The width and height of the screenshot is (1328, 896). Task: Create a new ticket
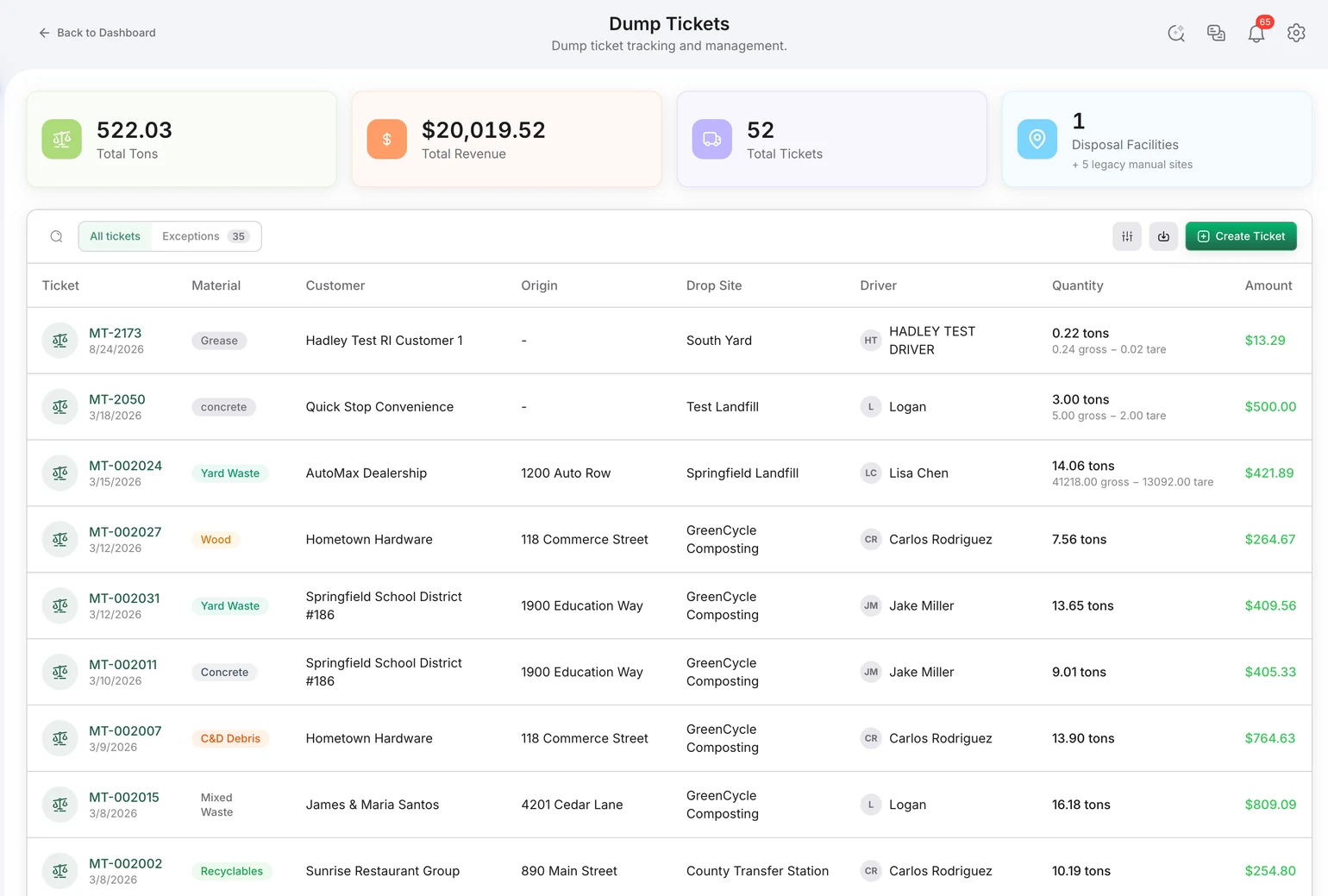pos(1241,236)
